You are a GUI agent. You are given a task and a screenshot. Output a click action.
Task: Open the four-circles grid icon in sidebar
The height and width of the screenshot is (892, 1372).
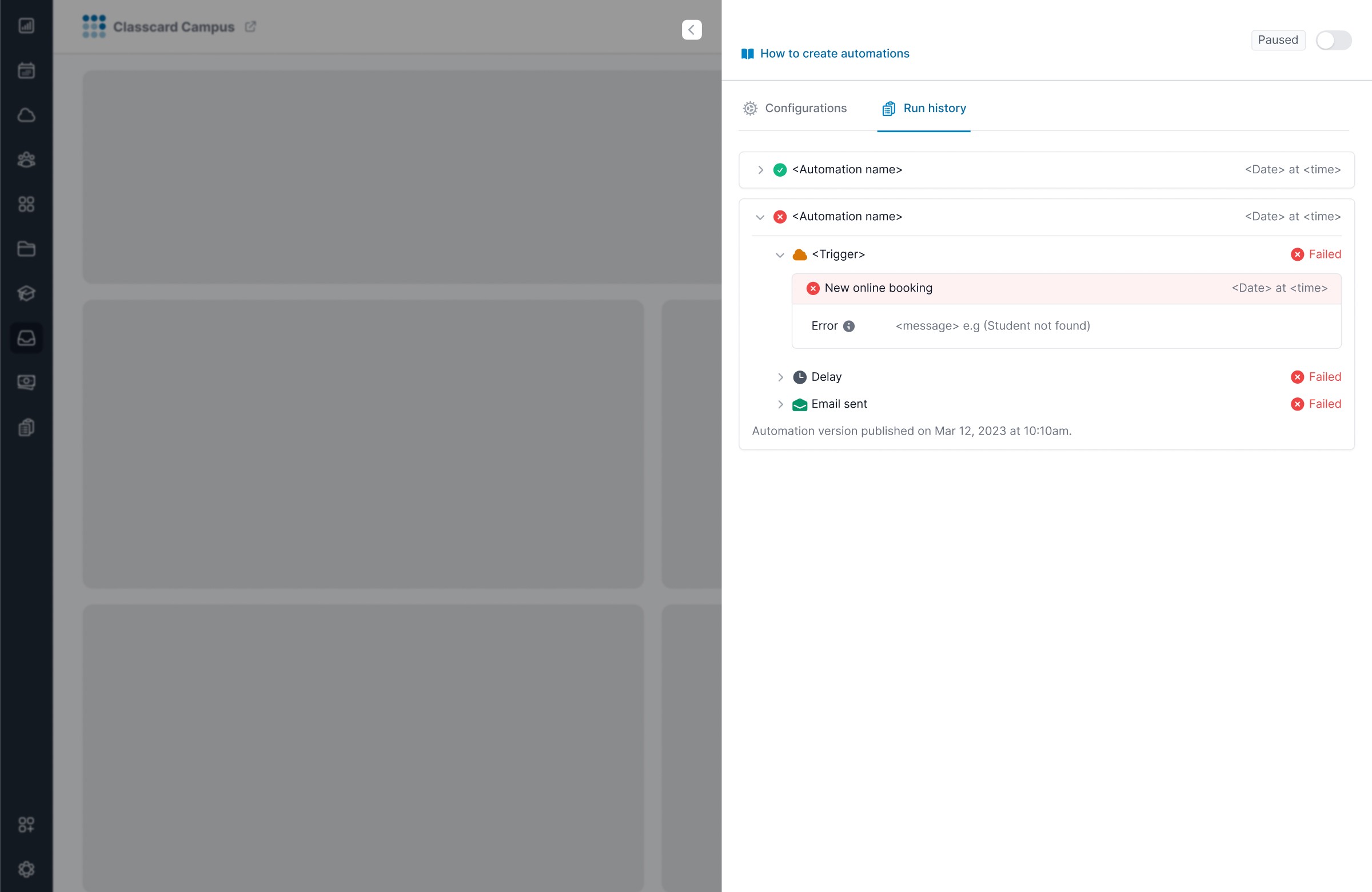click(x=26, y=204)
